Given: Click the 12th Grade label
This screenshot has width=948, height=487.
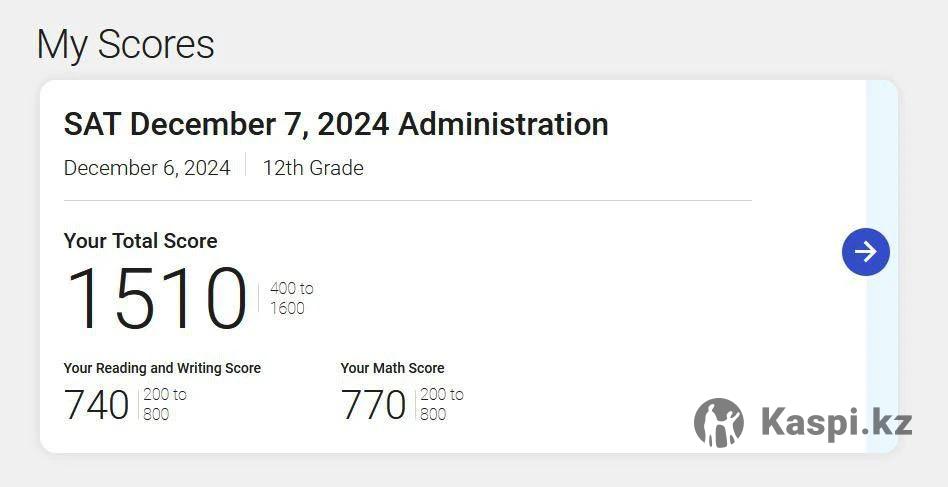Looking at the screenshot, I should click(x=313, y=168).
